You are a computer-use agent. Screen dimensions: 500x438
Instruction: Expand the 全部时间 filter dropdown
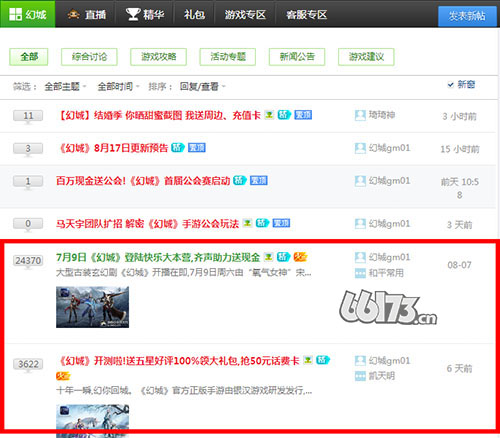(118, 87)
